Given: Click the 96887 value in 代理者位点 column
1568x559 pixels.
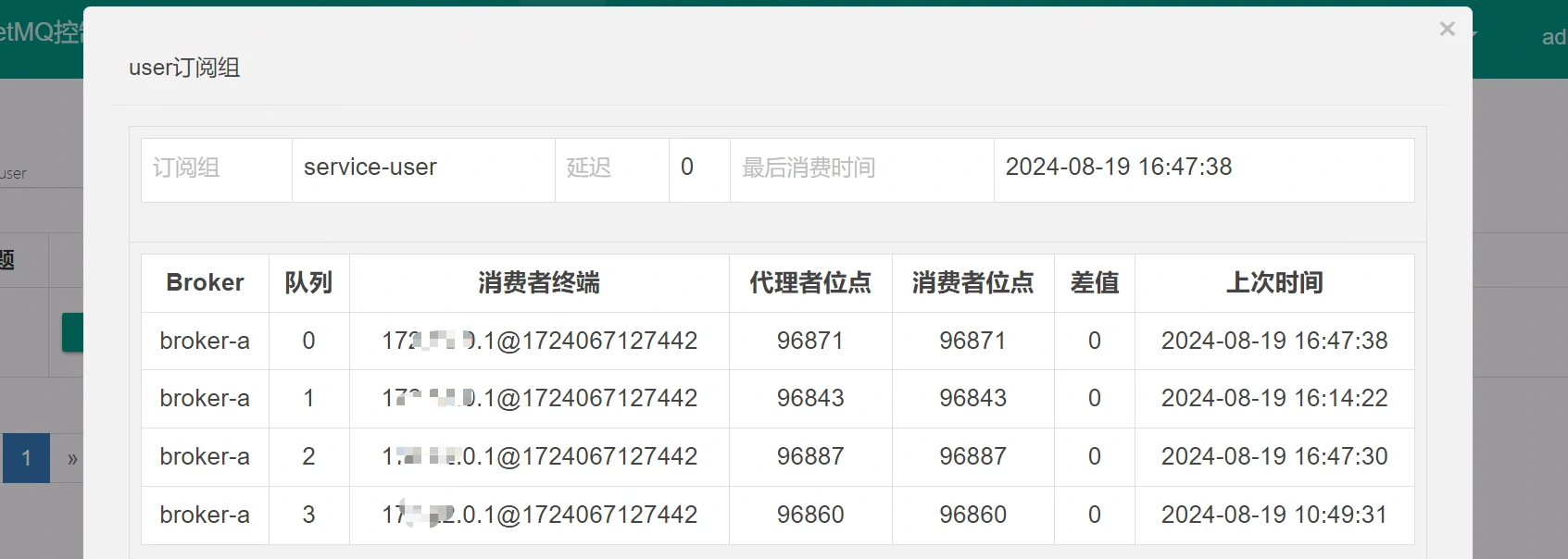Looking at the screenshot, I should coord(810,457).
